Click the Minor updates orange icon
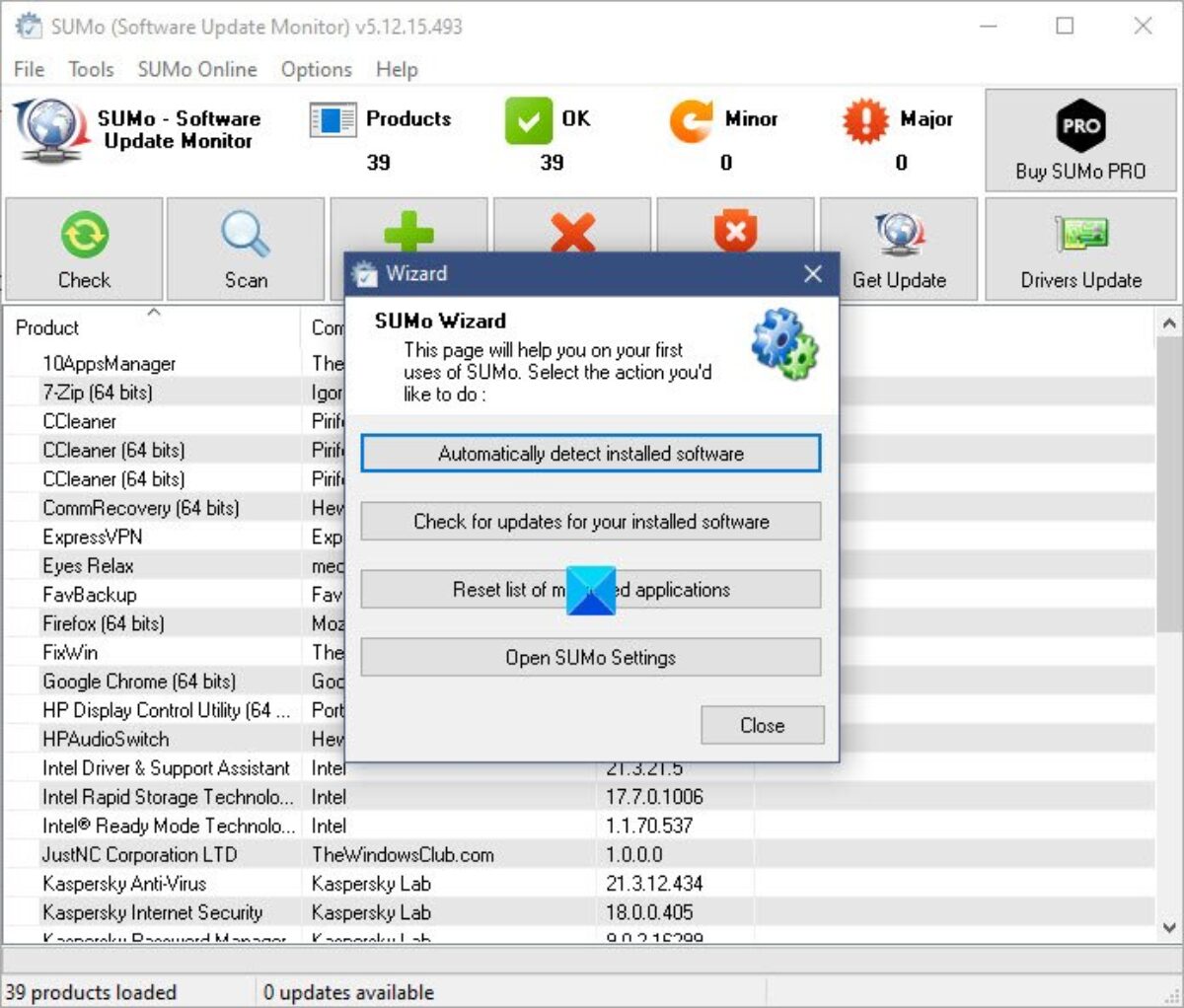The image size is (1184, 1008). 691,121
